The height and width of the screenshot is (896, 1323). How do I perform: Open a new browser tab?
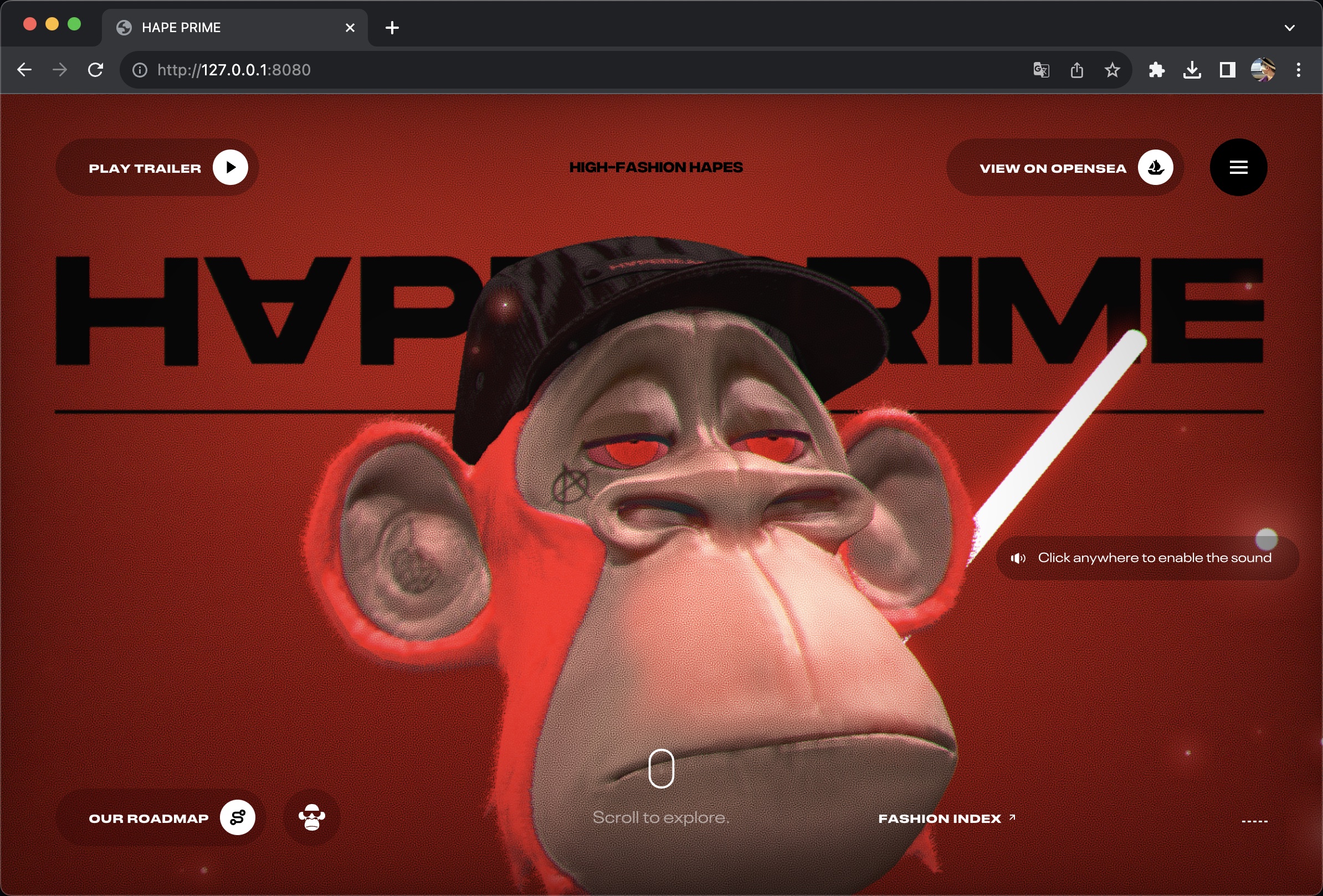click(x=392, y=27)
